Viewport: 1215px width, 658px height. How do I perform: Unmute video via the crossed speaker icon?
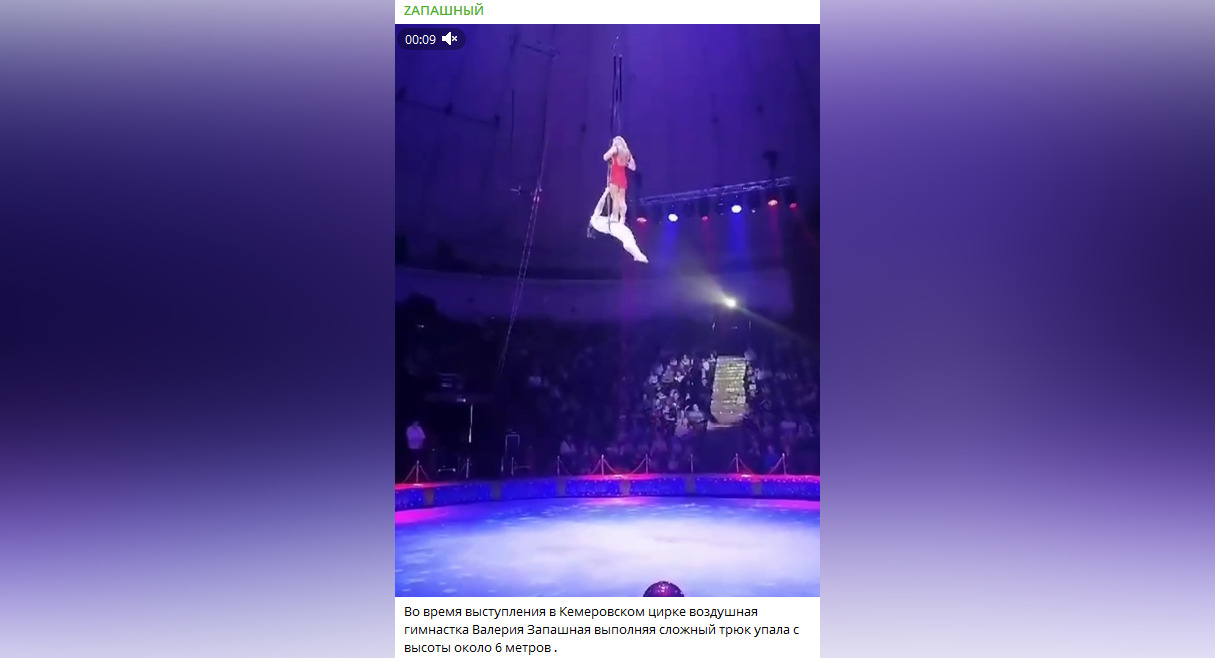coord(450,39)
